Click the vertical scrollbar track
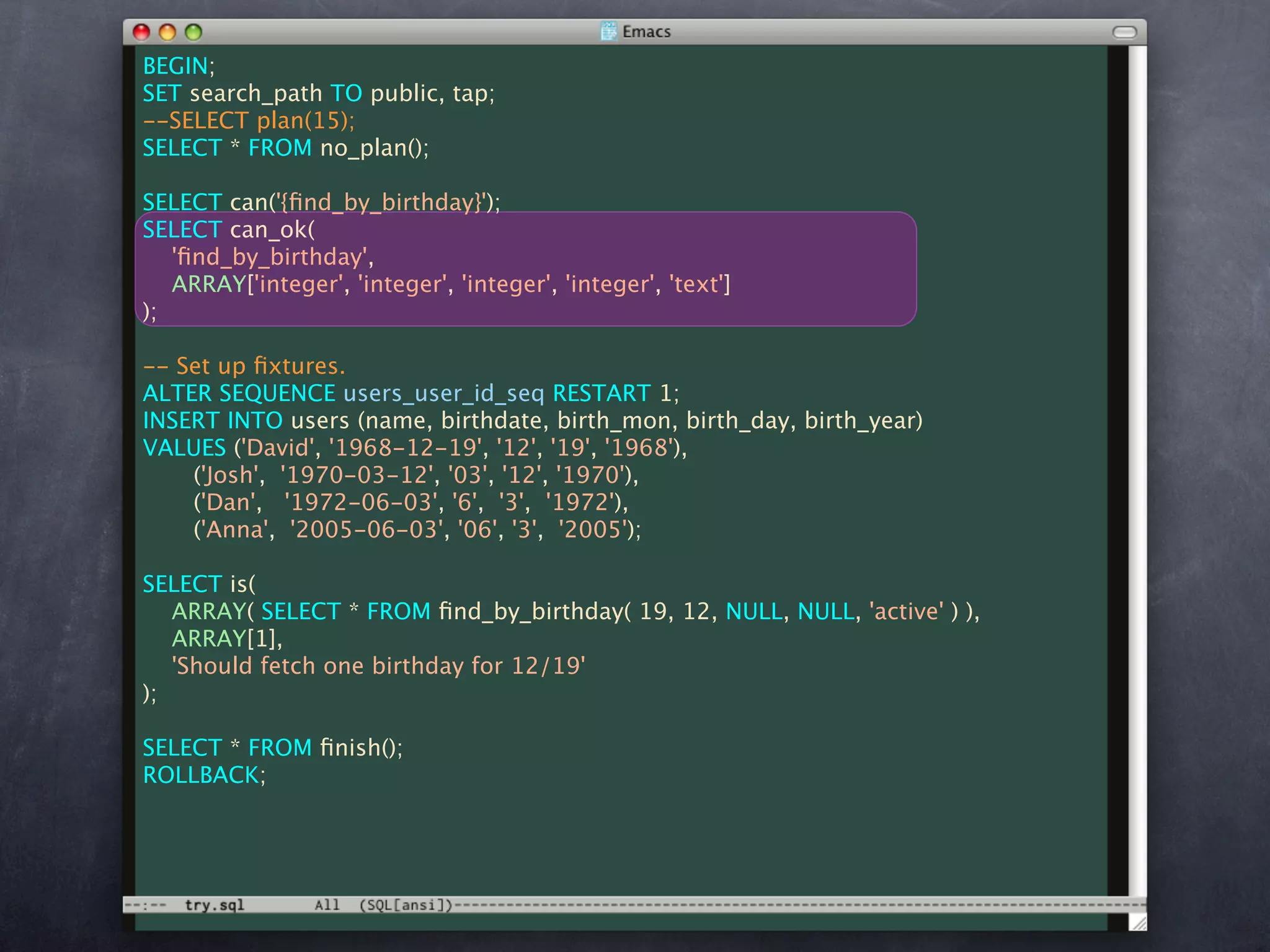 coord(1137,471)
